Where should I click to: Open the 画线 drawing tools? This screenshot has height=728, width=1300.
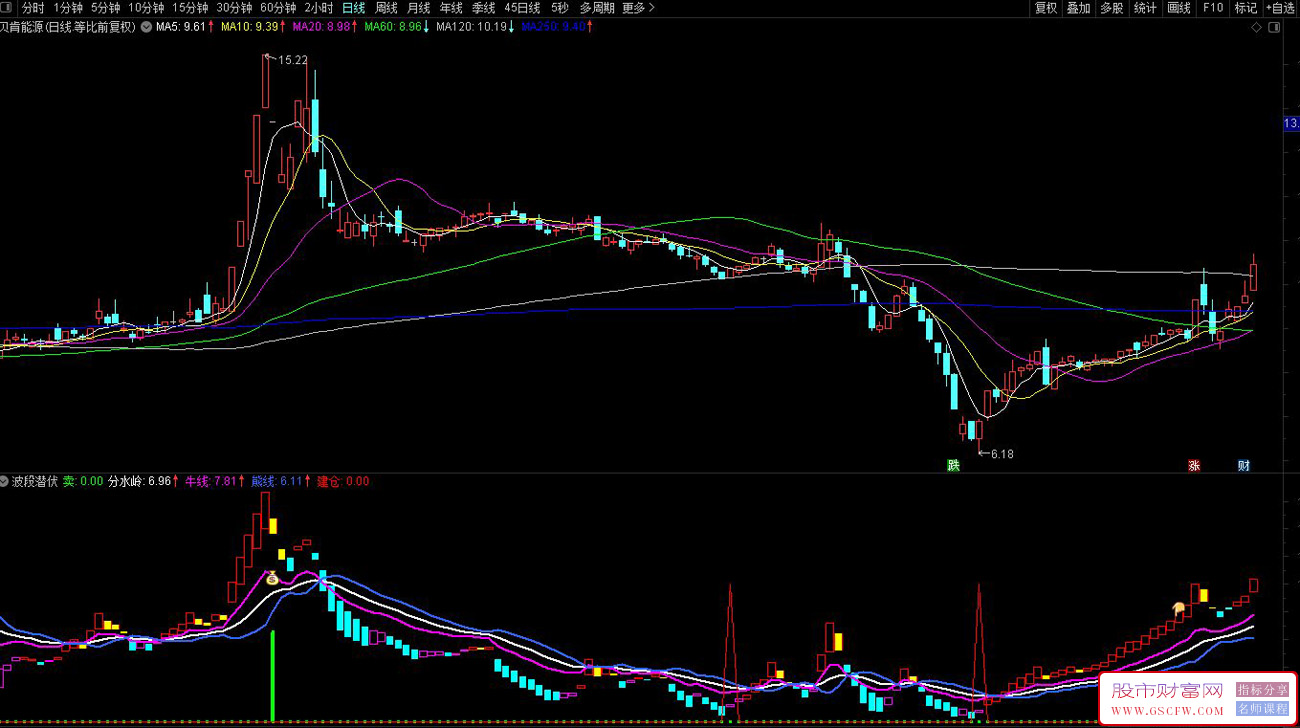(x=1179, y=8)
